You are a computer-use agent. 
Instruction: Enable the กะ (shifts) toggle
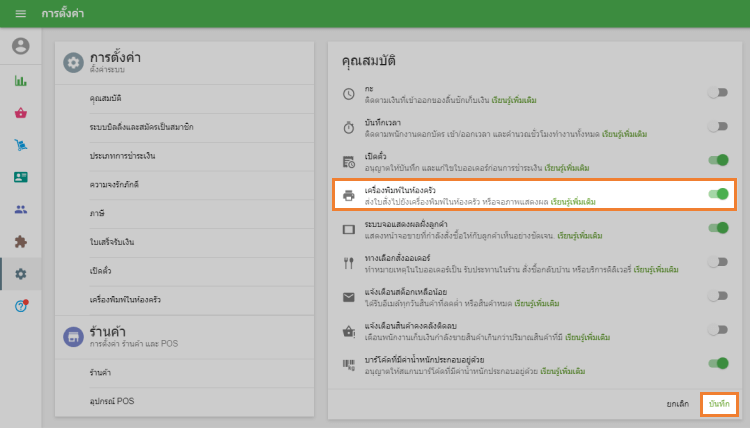[x=717, y=93]
